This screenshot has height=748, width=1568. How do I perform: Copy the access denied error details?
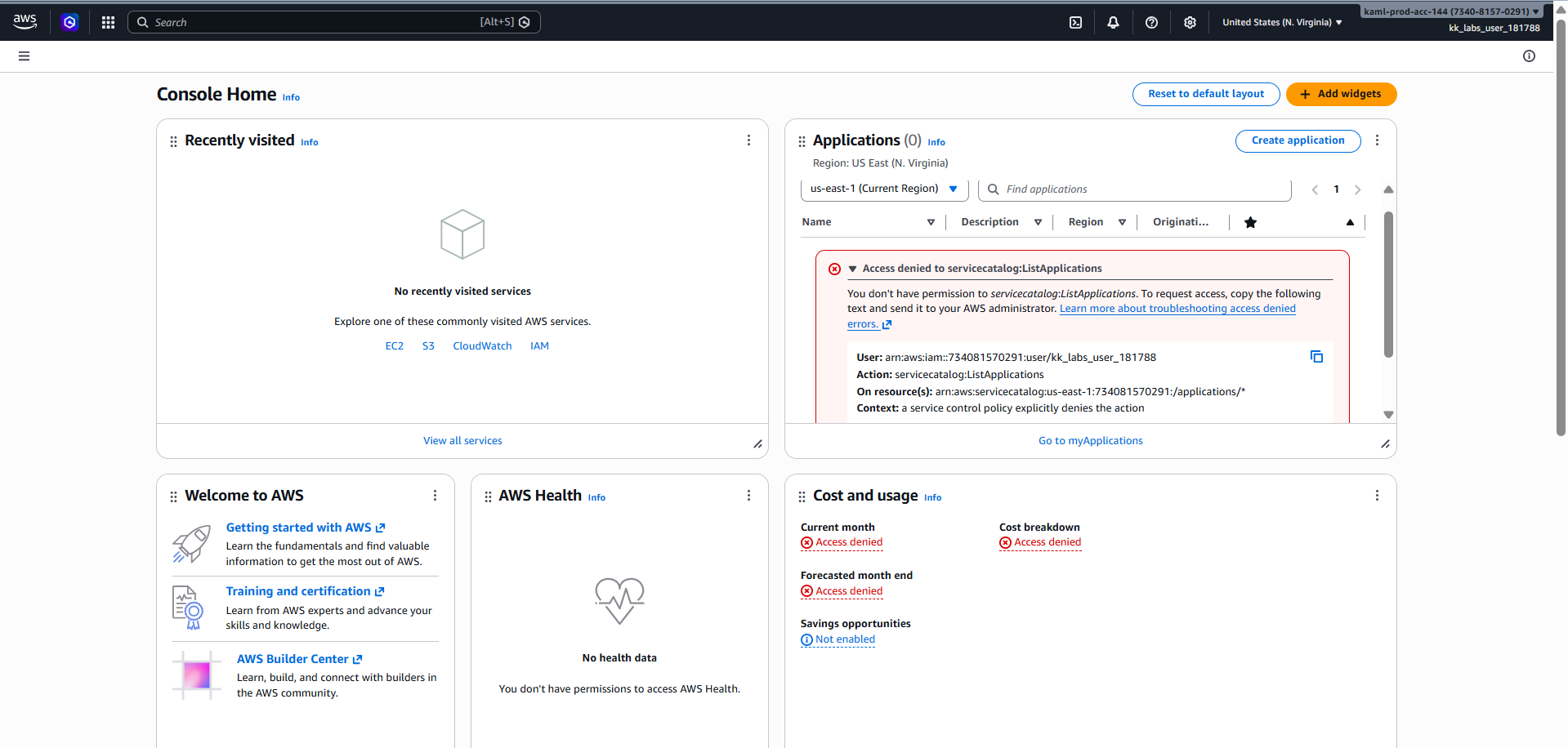click(1316, 357)
